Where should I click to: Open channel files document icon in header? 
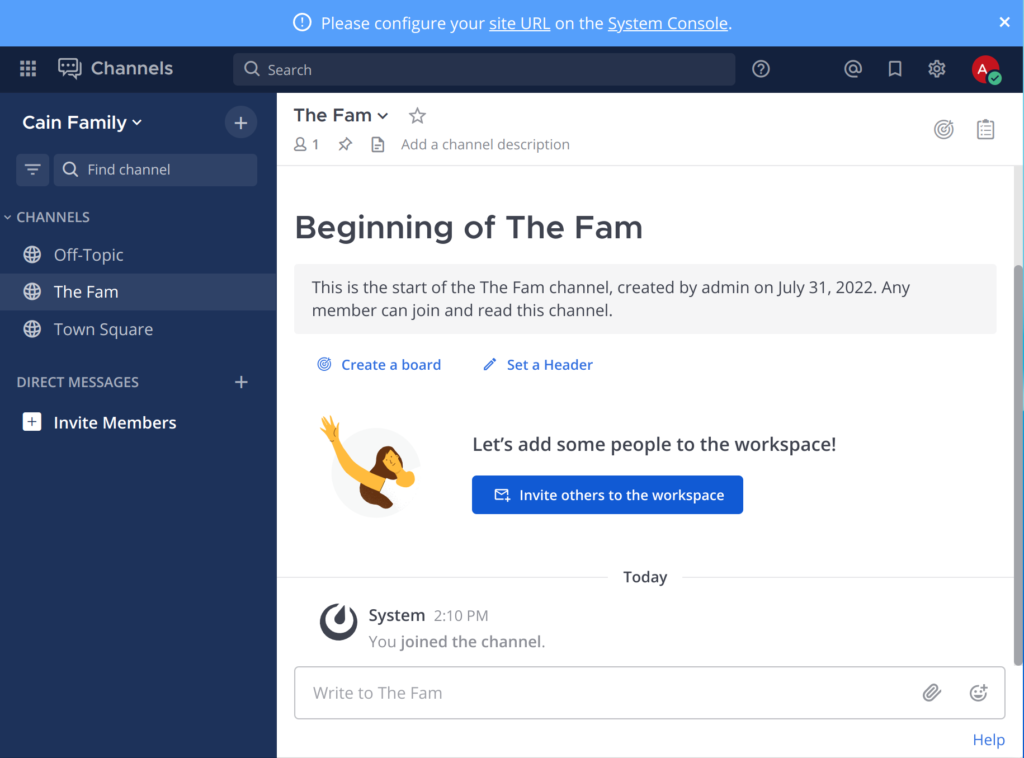(378, 144)
